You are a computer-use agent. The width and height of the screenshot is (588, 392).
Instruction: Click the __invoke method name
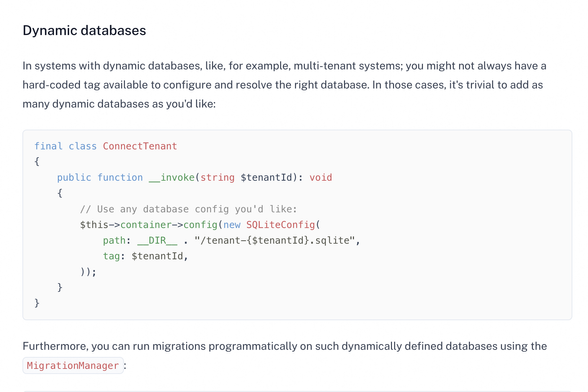tap(171, 177)
